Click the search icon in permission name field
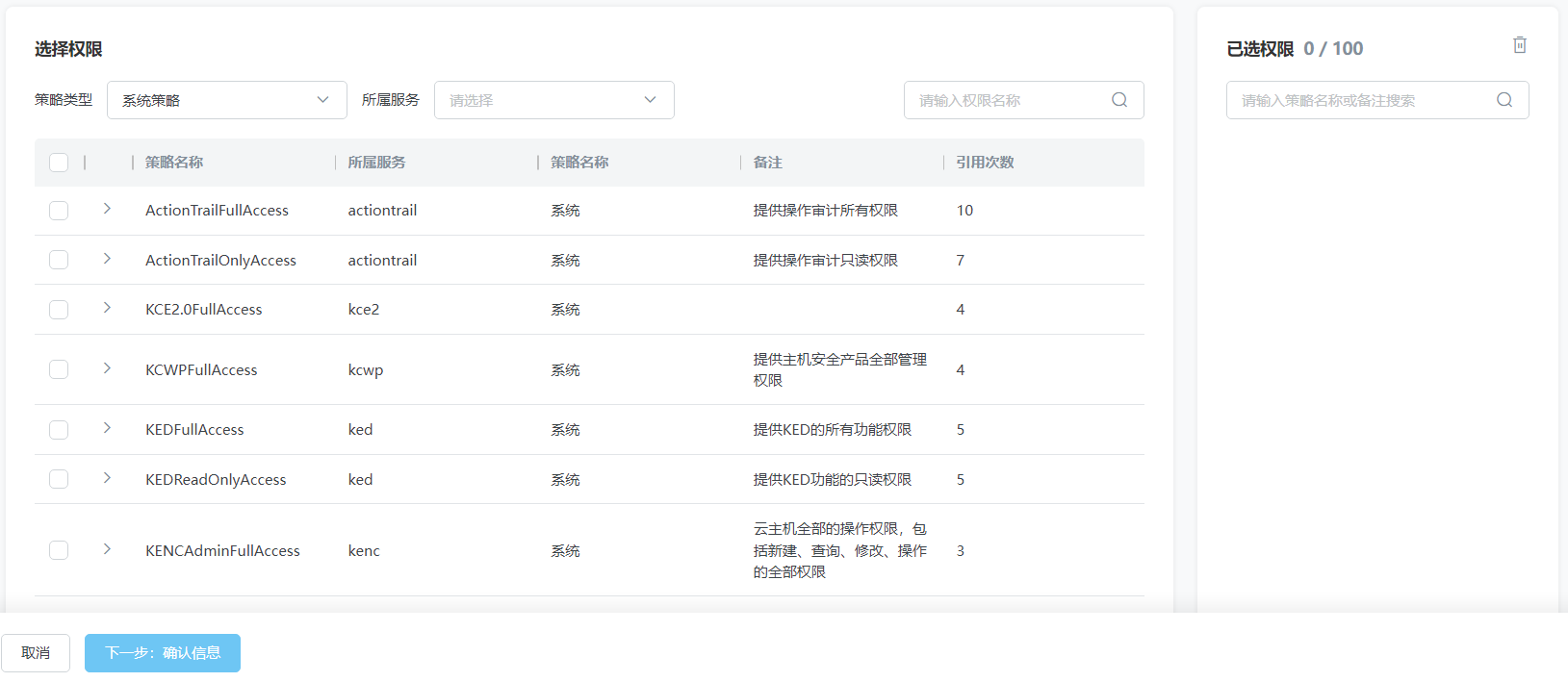Screen dimensions: 1568x682 [1118, 100]
